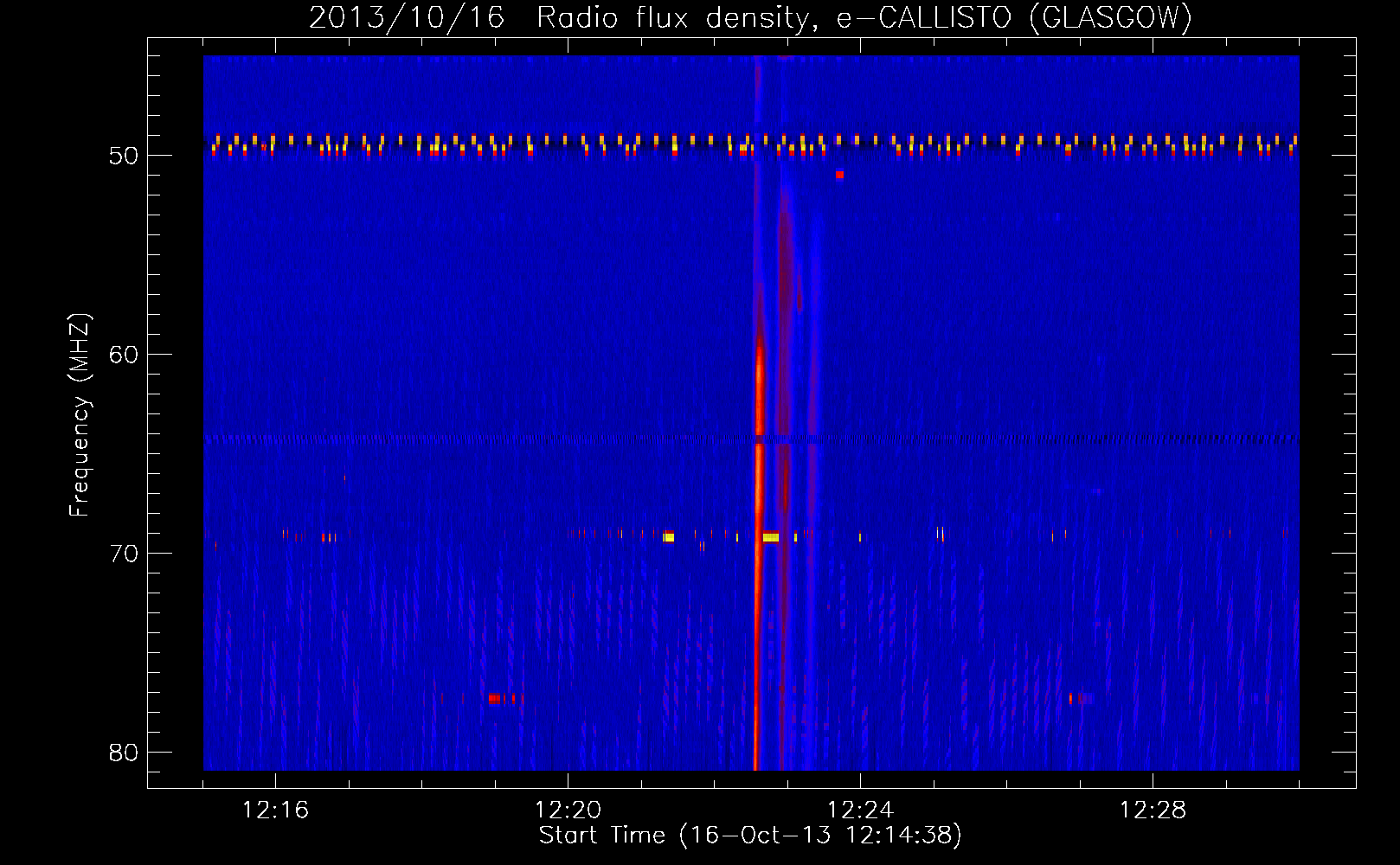Screen dimensions: 1400x865
Task: Click the Frequency (MHZ) axis label
Action: pos(79,415)
